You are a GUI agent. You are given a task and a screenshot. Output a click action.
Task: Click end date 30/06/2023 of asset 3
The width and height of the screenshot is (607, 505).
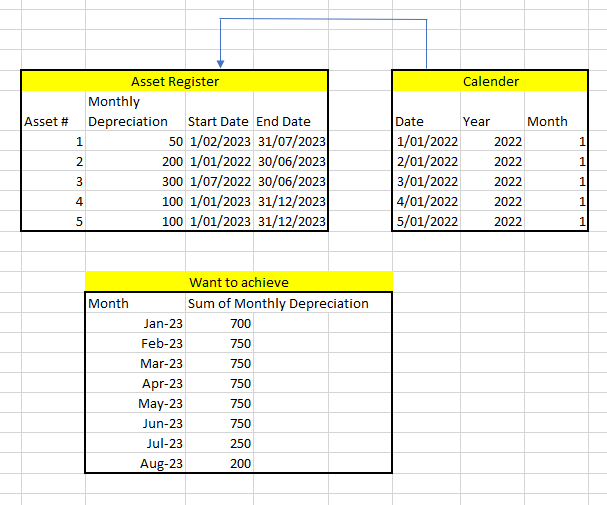[291, 181]
